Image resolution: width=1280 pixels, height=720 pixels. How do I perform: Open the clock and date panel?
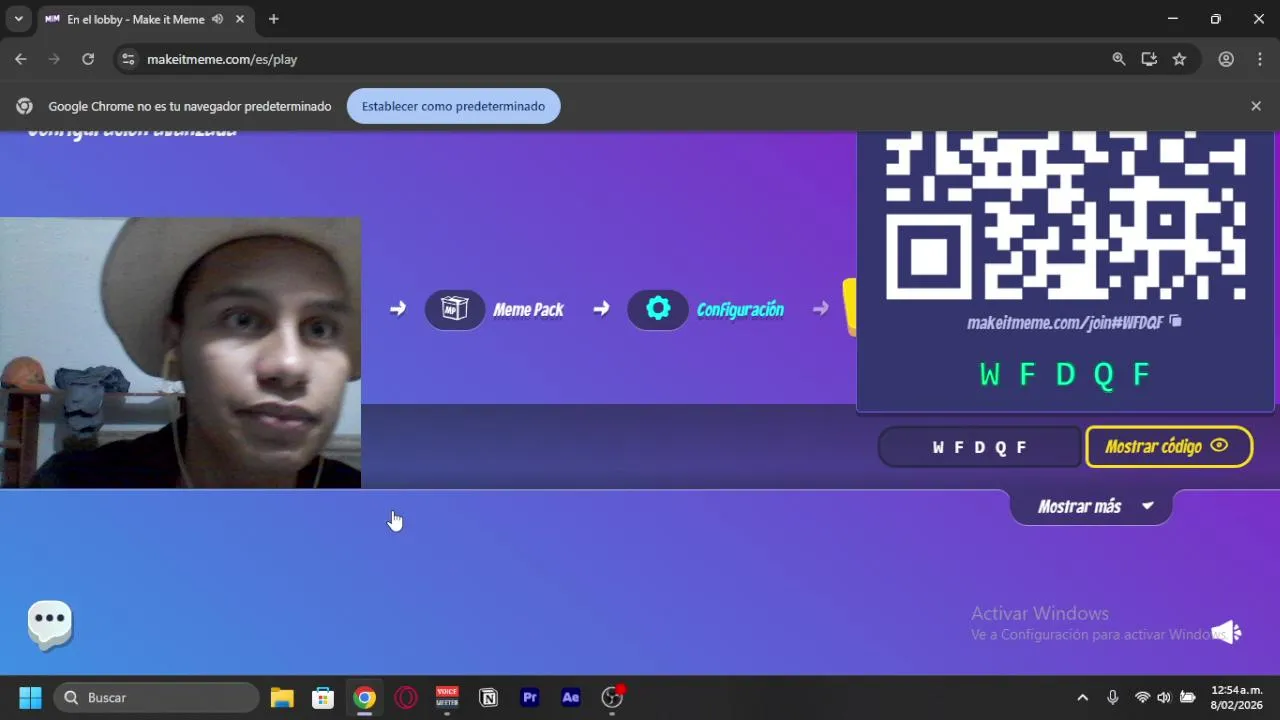(x=1237, y=697)
